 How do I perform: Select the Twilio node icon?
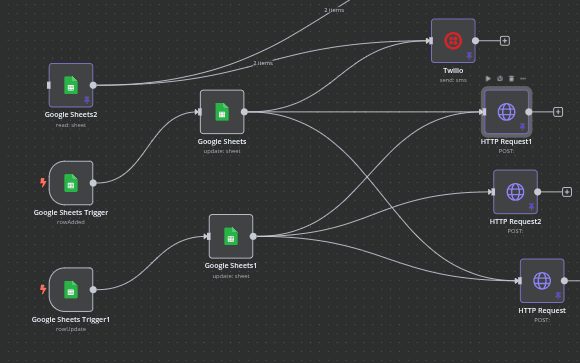point(453,41)
